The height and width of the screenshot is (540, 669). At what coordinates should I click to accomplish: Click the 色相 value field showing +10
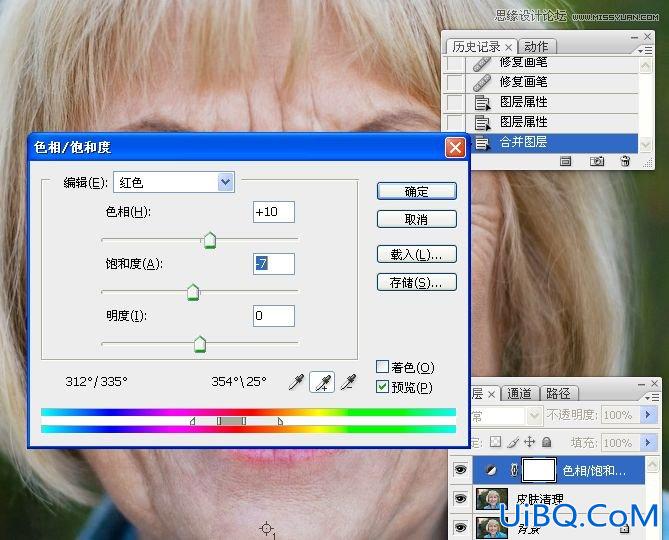[273, 212]
